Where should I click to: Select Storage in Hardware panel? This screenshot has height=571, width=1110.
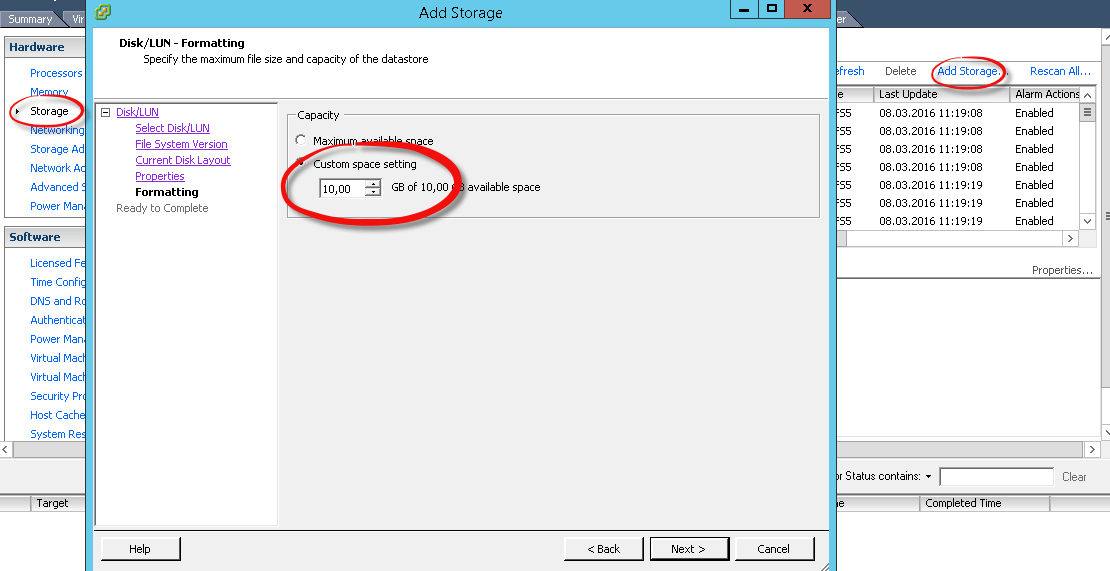point(49,111)
